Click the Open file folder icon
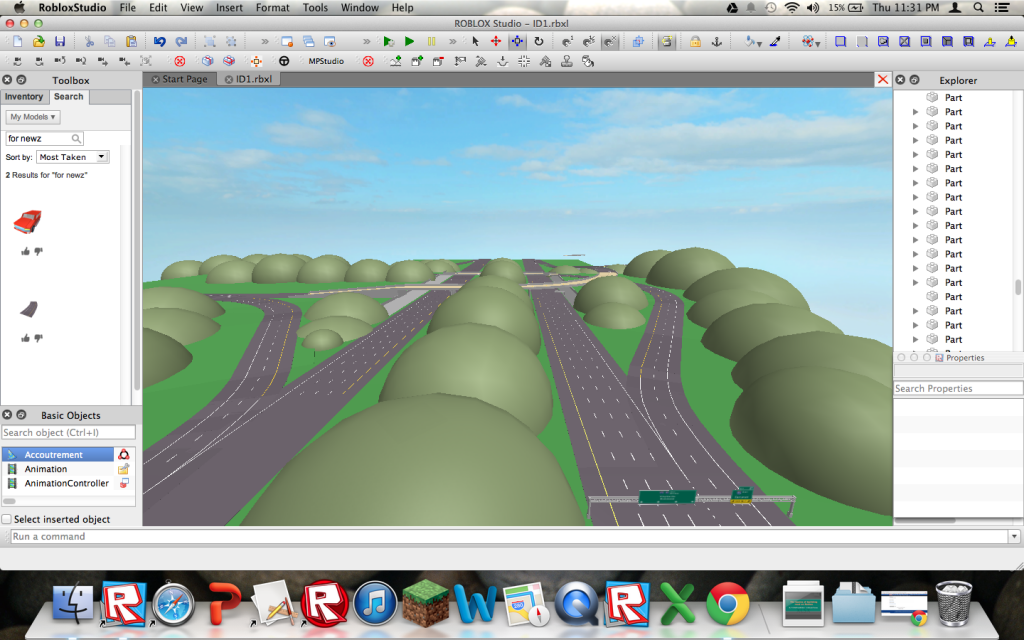 pos(39,41)
